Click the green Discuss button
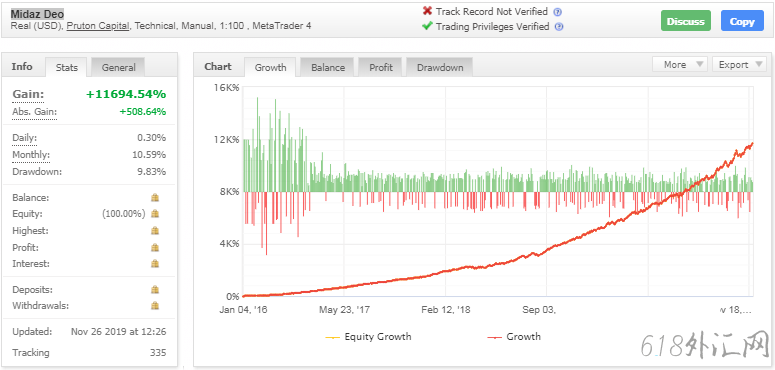 coord(686,21)
